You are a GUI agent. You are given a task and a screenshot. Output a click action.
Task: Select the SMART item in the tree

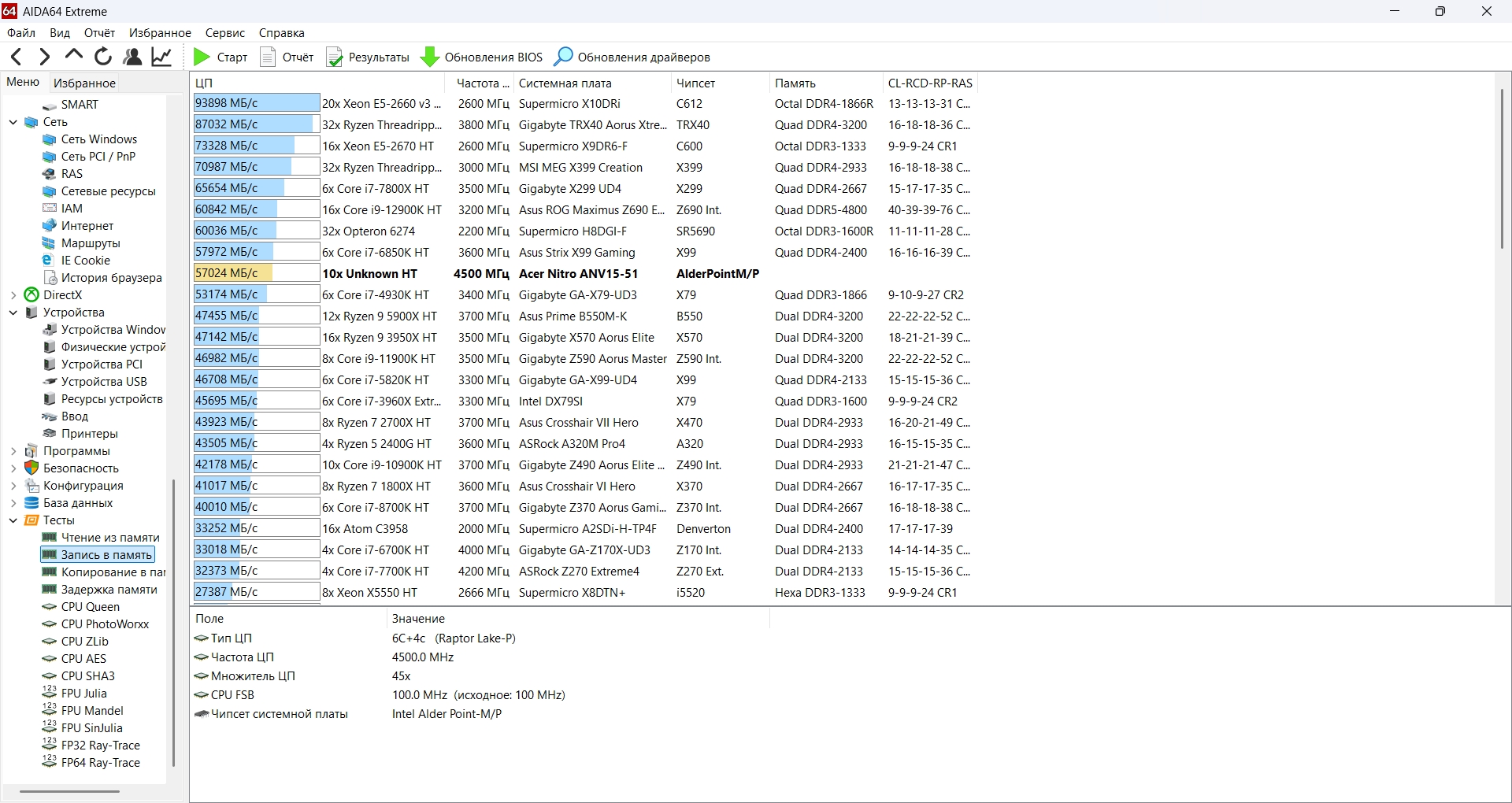pos(71,105)
